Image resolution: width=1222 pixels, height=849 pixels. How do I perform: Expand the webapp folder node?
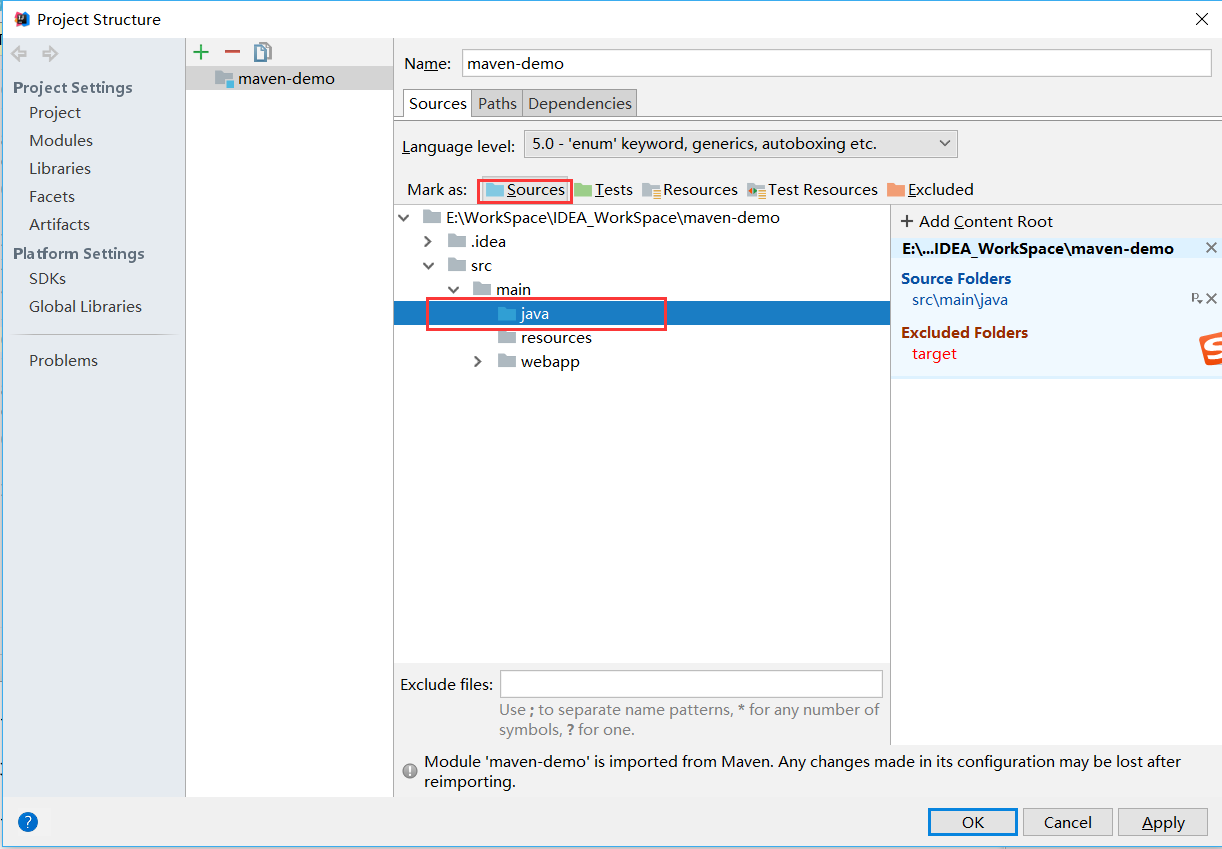click(478, 362)
